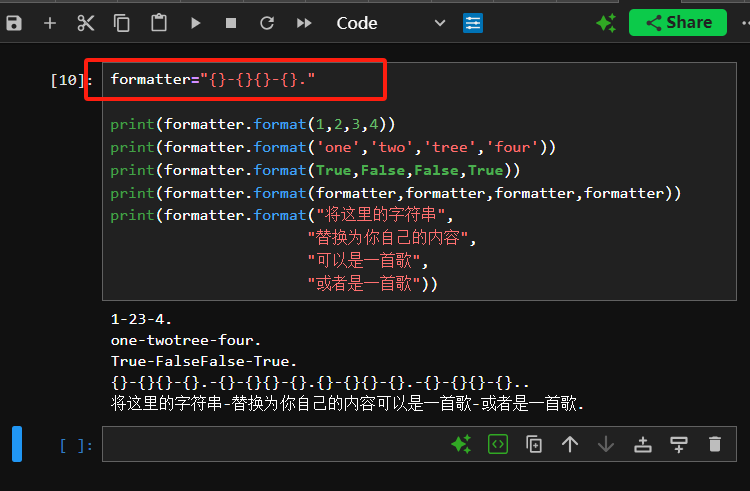
Task: Open the AI assistant sparkle in the empty cell toolbar
Action: [461, 445]
